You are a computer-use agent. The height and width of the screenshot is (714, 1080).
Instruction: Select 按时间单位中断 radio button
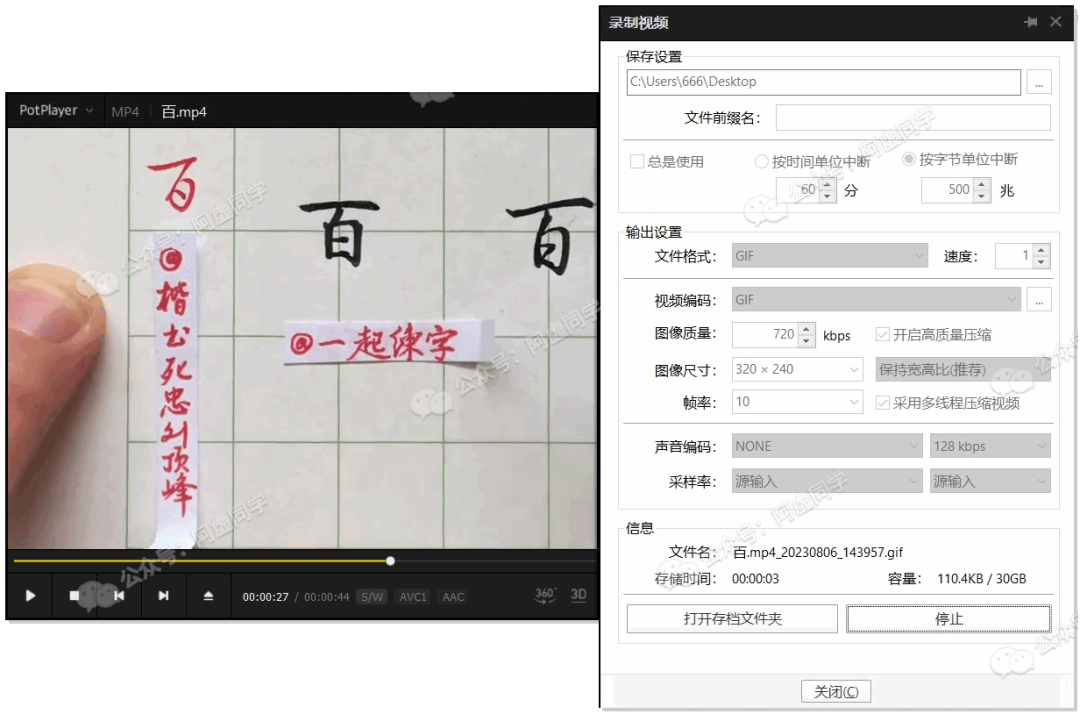click(761, 162)
